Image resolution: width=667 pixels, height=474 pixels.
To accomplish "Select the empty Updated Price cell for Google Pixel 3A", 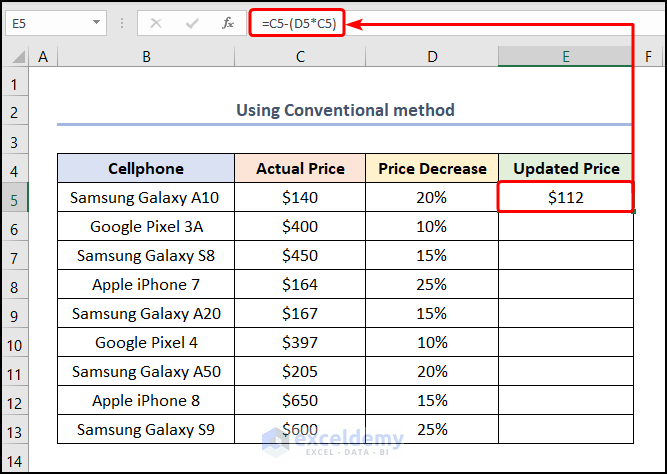I will tap(565, 227).
